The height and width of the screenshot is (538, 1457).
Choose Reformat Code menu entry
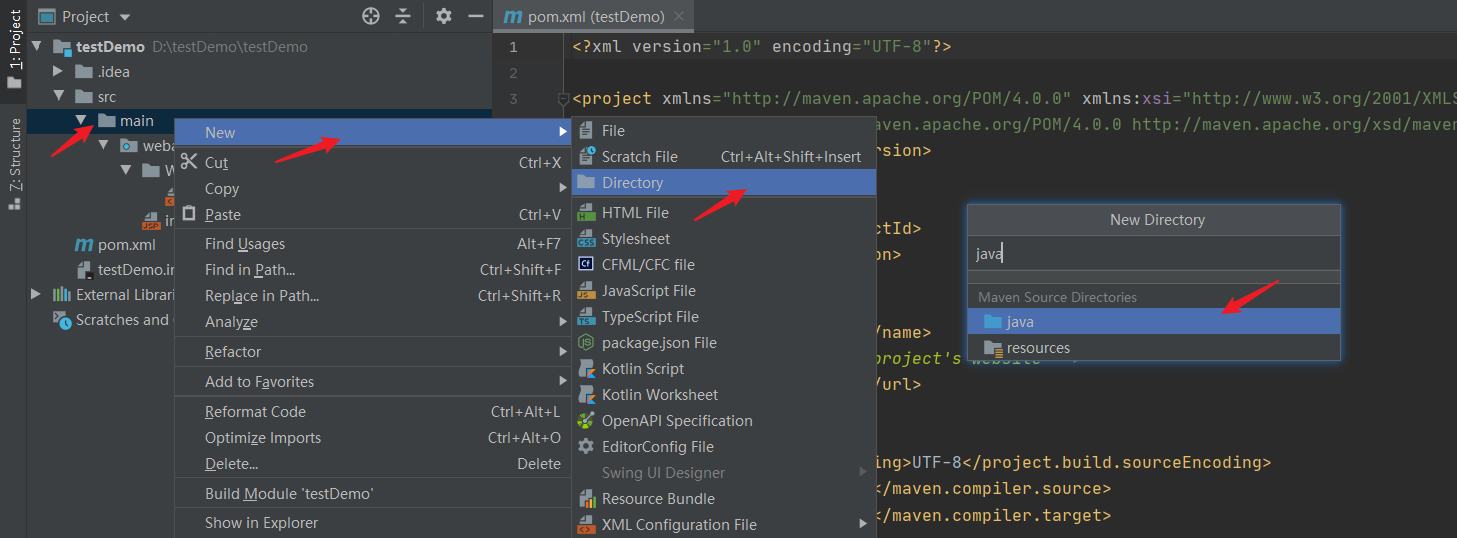(x=373, y=412)
